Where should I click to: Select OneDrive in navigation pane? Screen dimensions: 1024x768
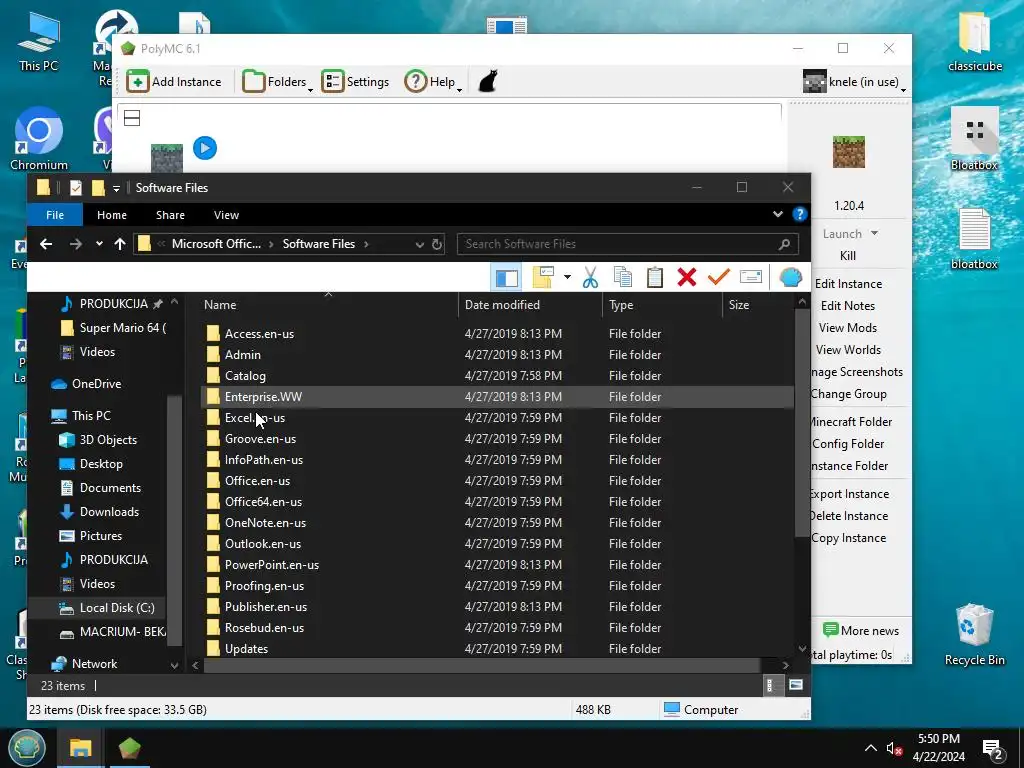click(96, 384)
